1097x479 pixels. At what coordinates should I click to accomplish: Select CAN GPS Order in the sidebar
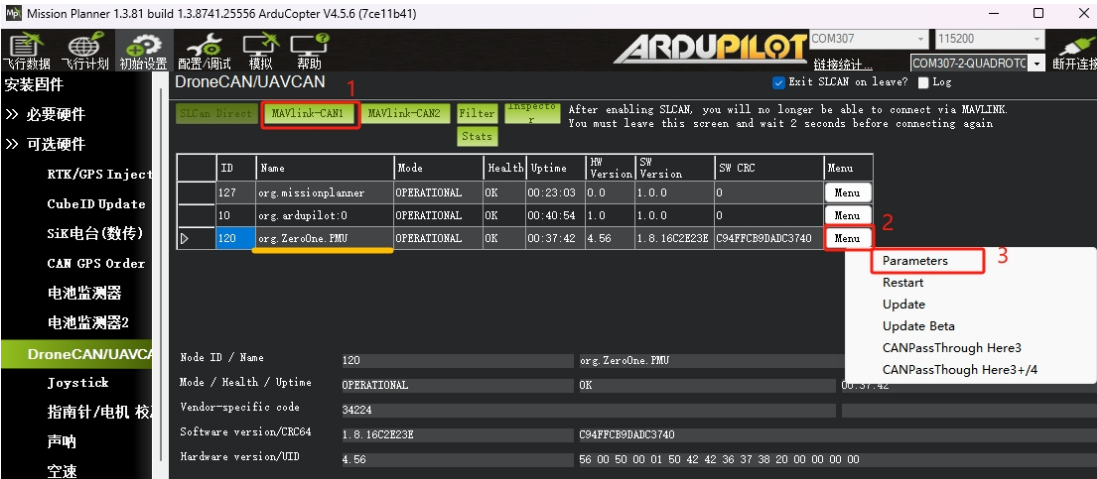click(x=96, y=264)
